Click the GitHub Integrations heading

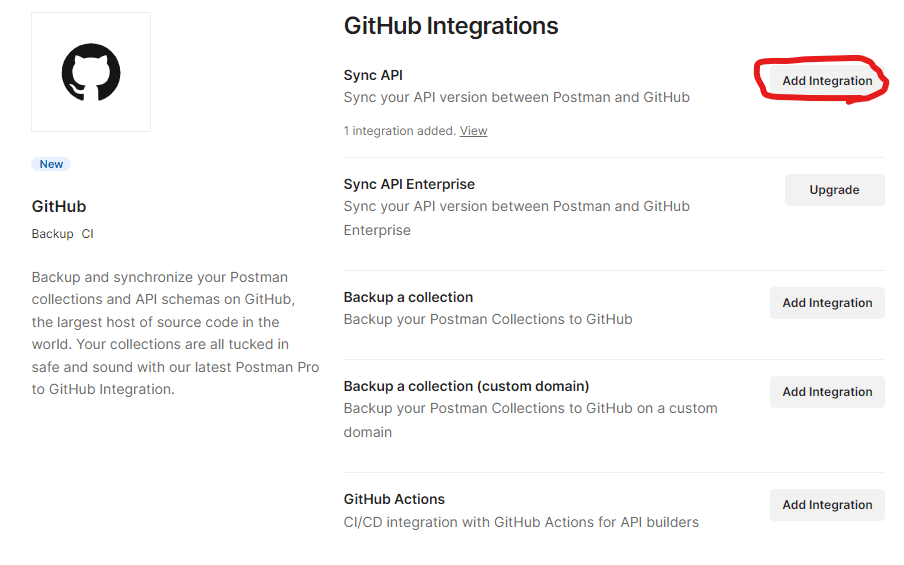(x=451, y=26)
